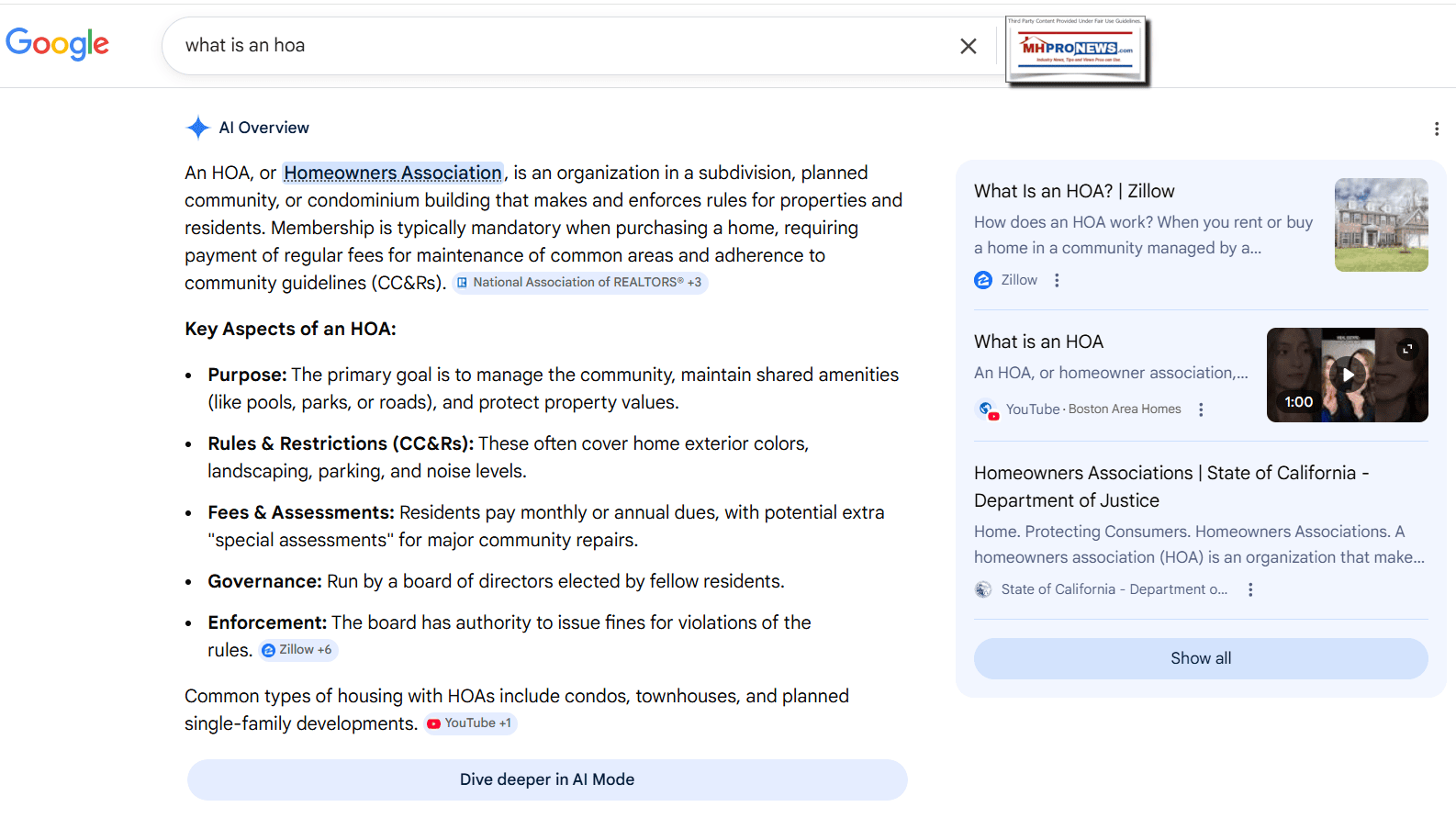Open National Association of REALTORS +3 citation
The image size is (1456, 818).
pos(580,283)
